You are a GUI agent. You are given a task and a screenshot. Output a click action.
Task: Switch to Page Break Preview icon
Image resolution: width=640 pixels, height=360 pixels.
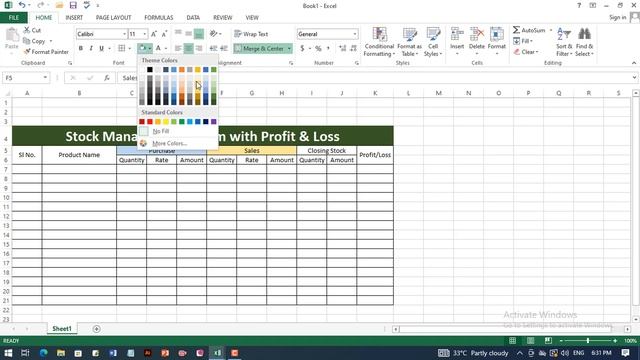pos(548,340)
